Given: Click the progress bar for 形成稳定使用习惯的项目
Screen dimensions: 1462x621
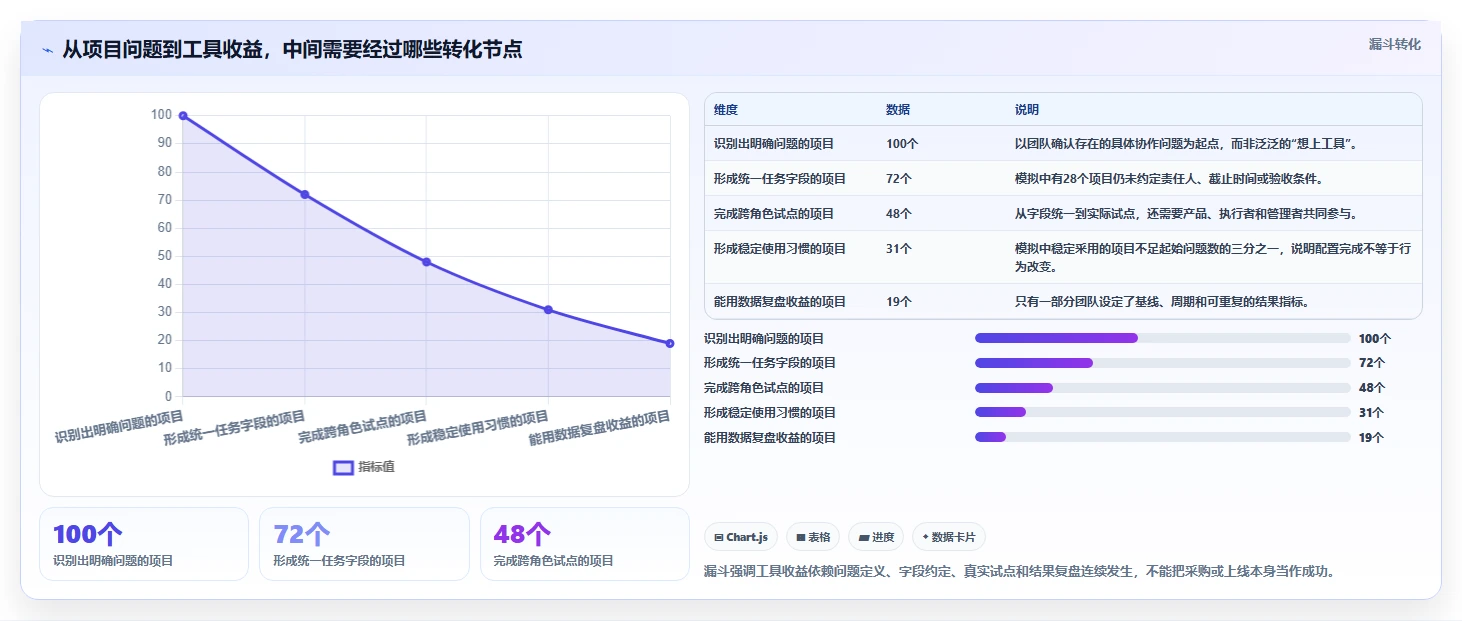Looking at the screenshot, I should click(x=1162, y=412).
